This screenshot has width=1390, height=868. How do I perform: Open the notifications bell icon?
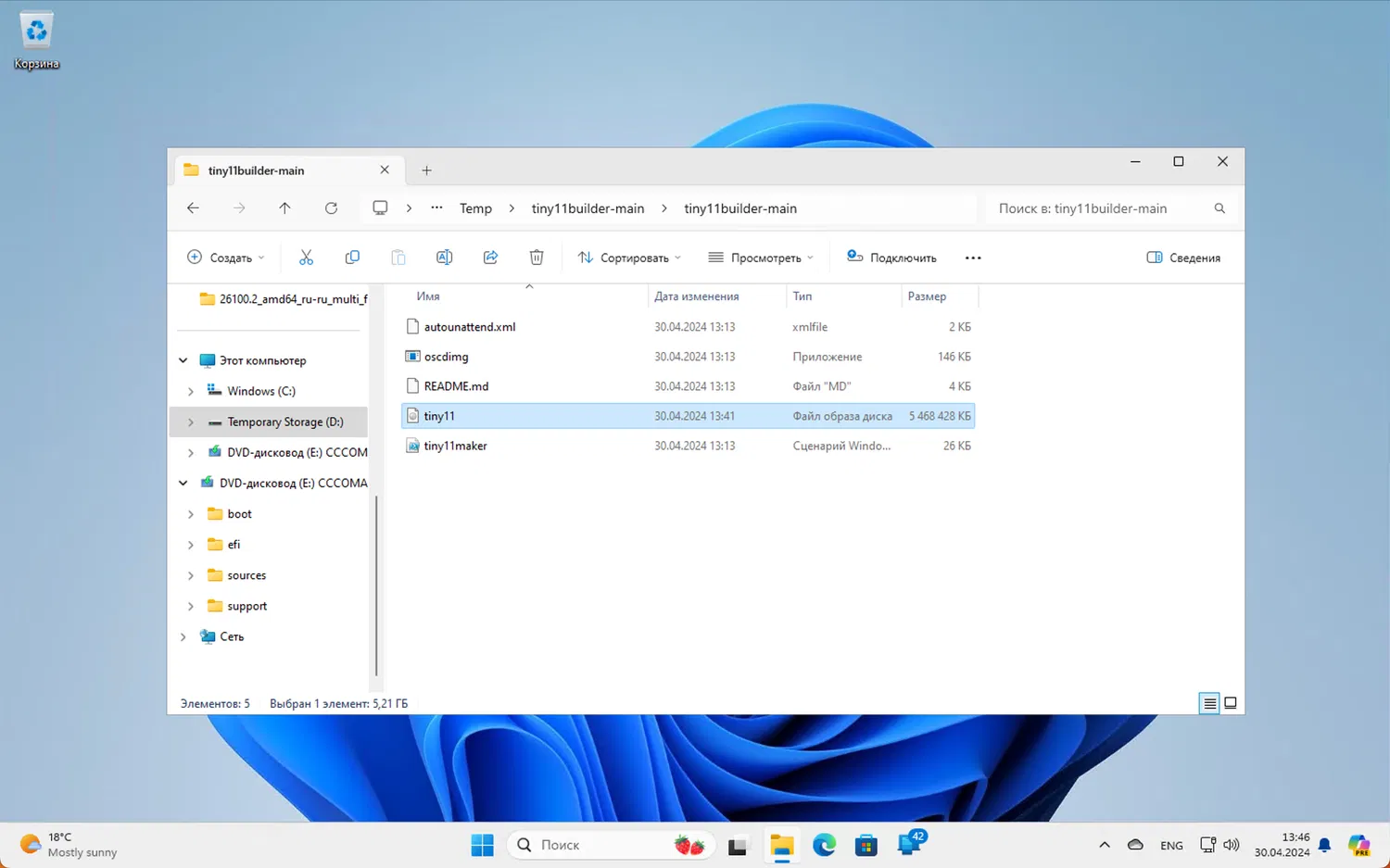[x=1325, y=845]
